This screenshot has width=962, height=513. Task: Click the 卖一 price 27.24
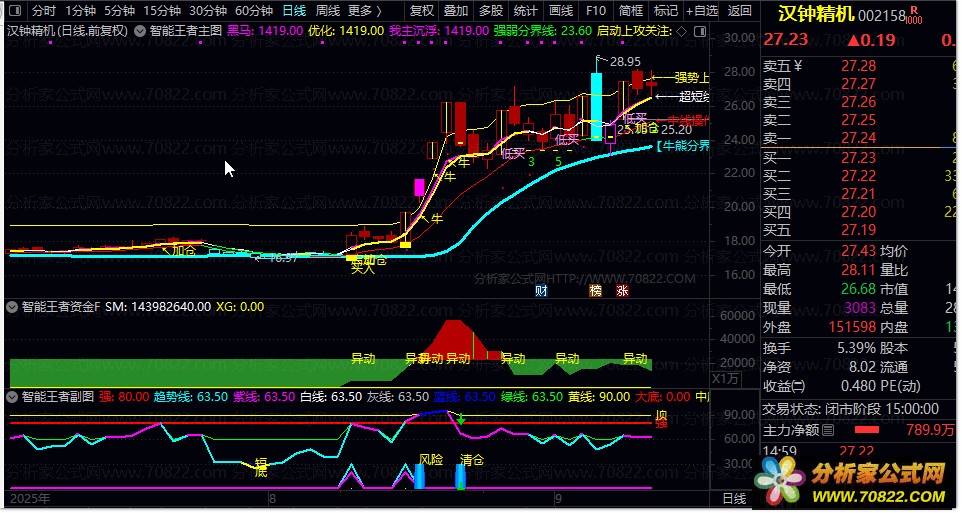tap(858, 138)
